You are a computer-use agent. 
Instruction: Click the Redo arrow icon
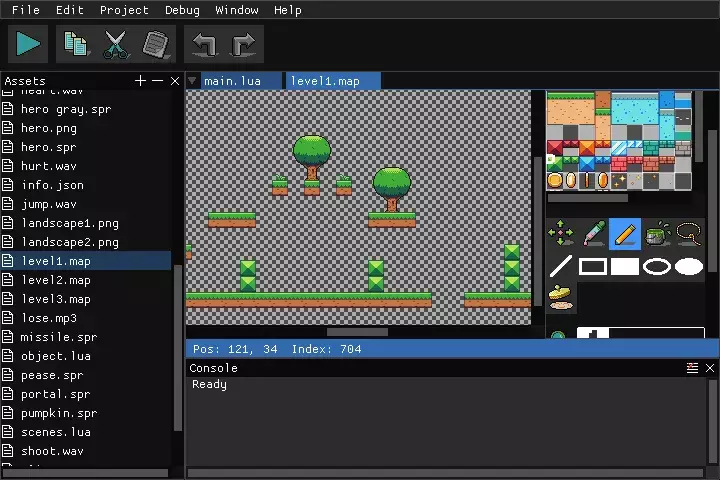coord(244,44)
